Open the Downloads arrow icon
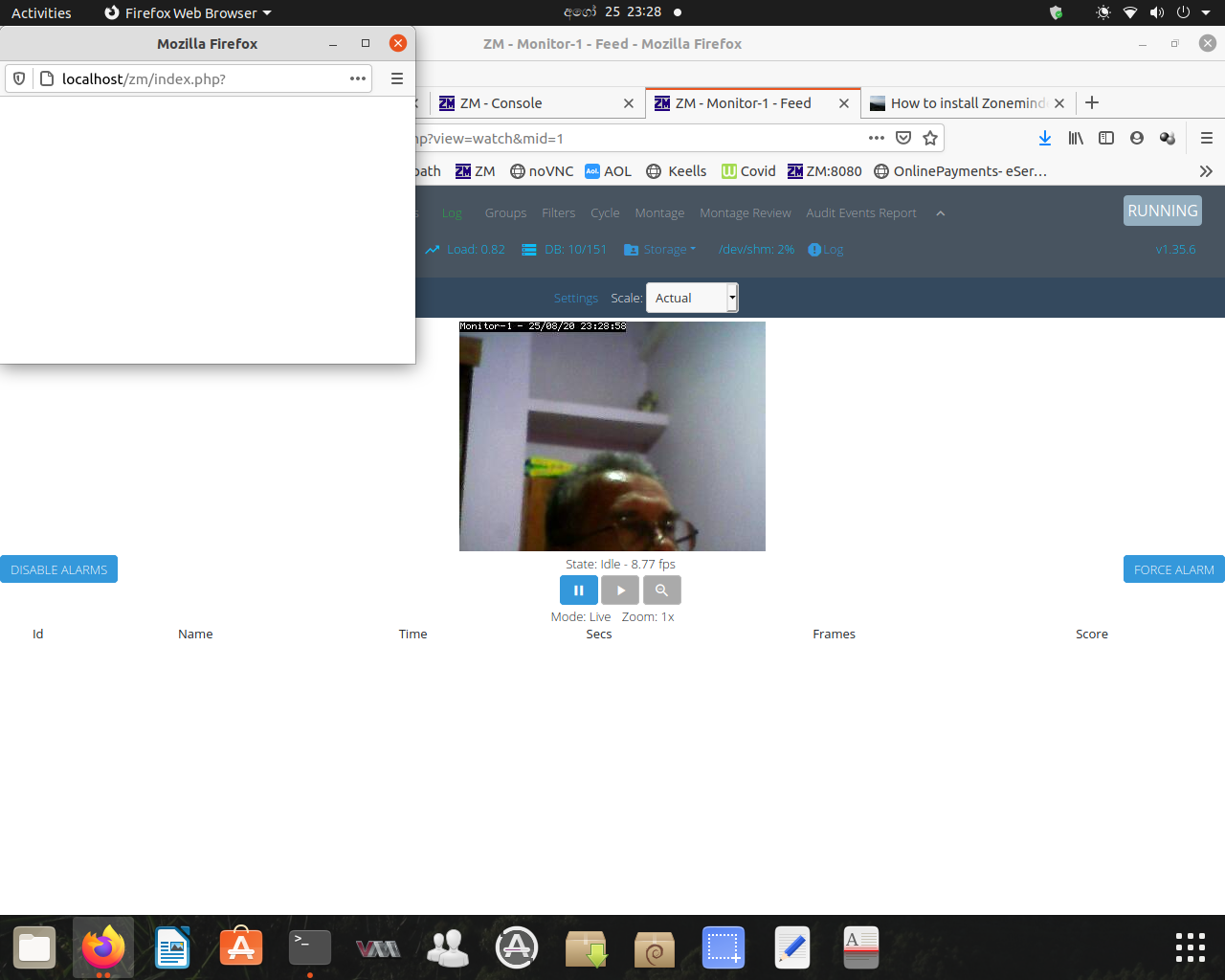The width and height of the screenshot is (1225, 980). (x=1045, y=138)
